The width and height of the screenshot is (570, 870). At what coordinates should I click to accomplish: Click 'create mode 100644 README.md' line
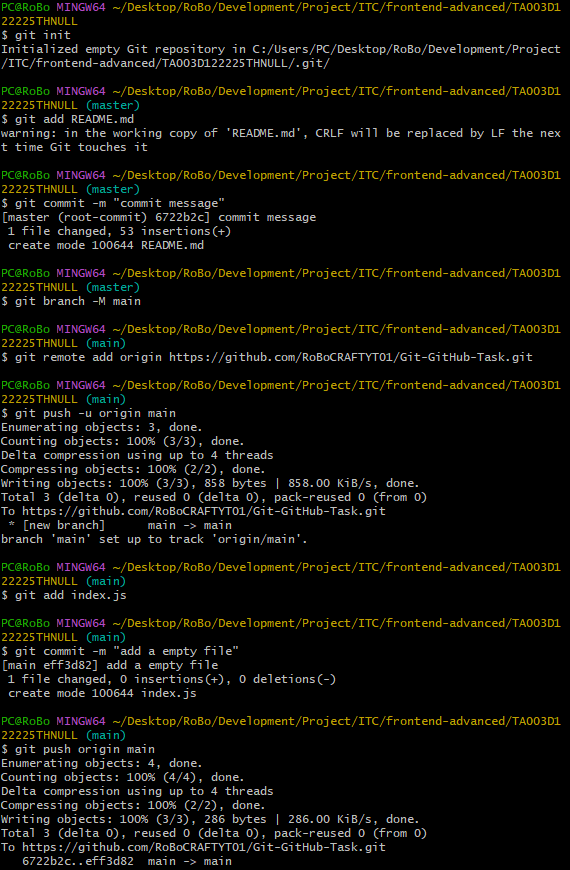(106, 245)
